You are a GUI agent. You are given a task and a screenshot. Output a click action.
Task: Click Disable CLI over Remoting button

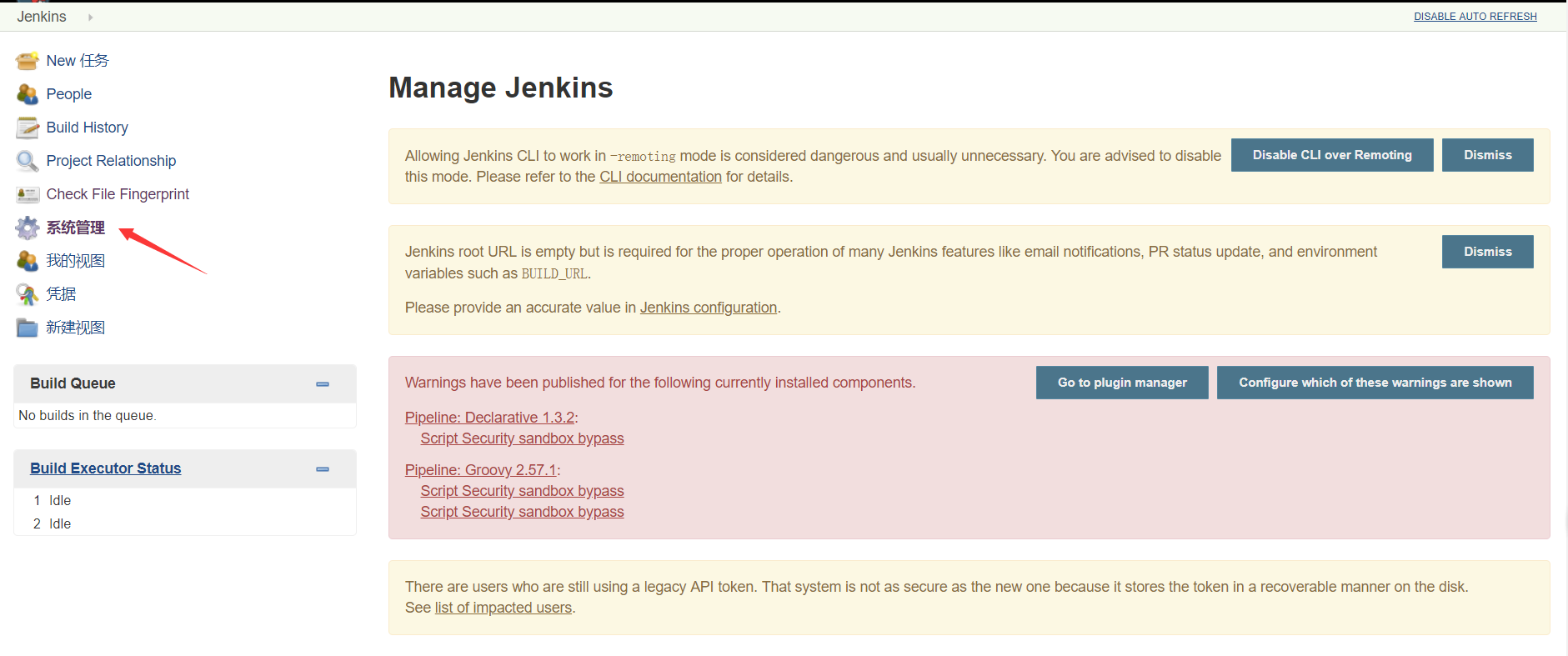(1332, 155)
